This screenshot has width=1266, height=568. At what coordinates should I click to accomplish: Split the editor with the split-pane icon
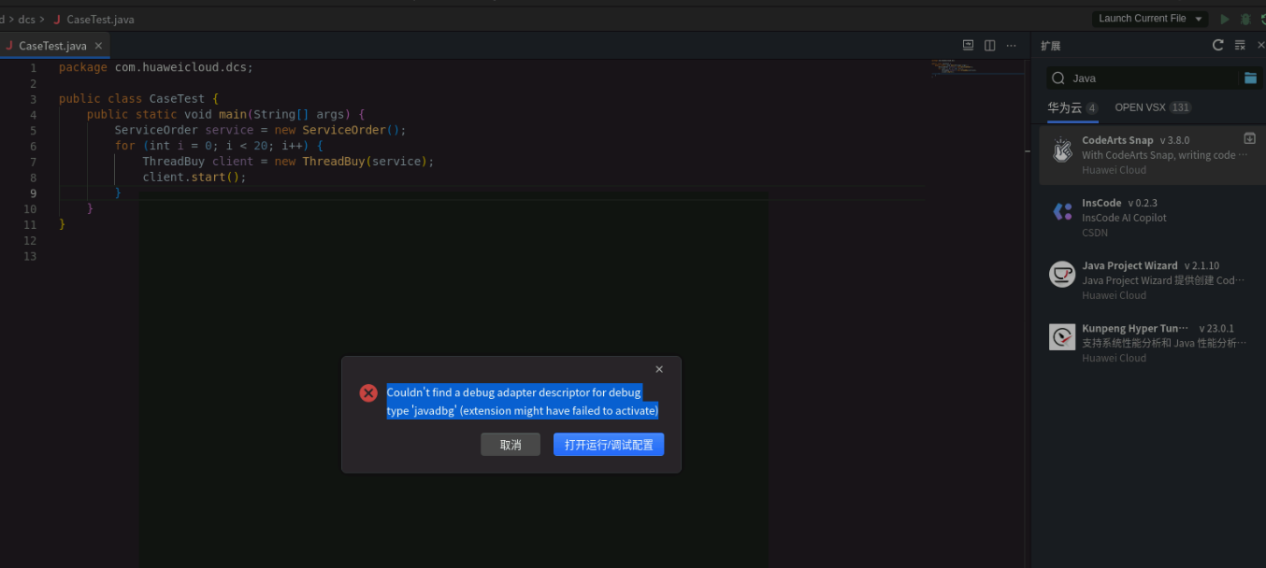point(990,45)
